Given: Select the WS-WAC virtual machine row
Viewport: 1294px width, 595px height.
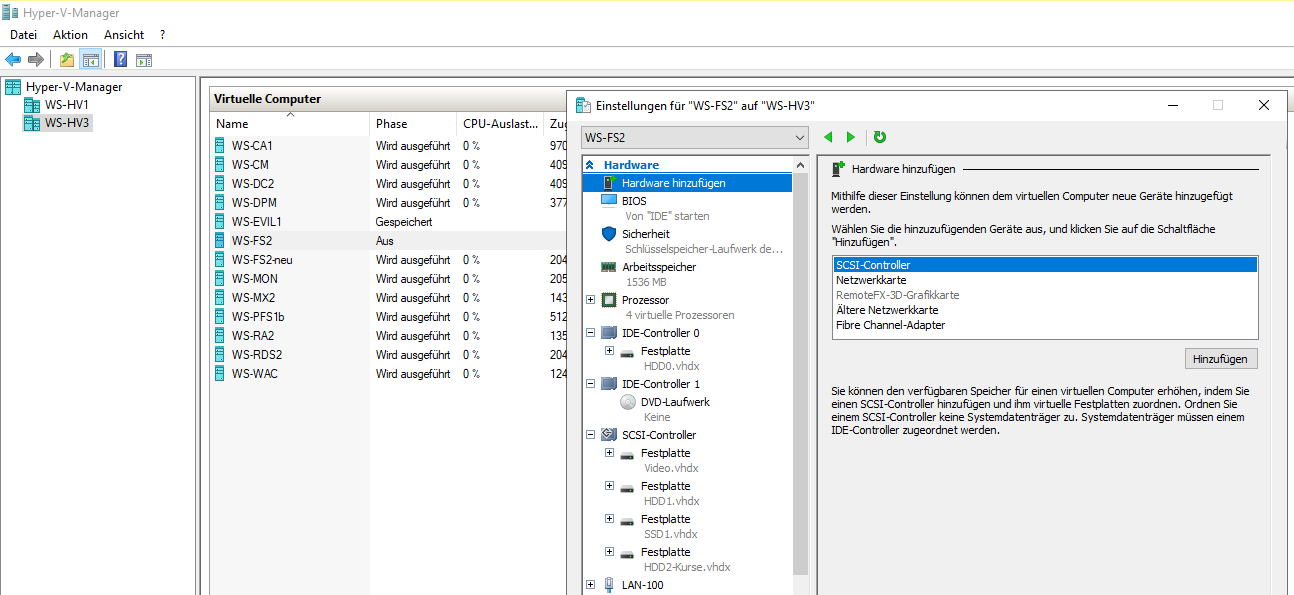Looking at the screenshot, I should tap(389, 373).
